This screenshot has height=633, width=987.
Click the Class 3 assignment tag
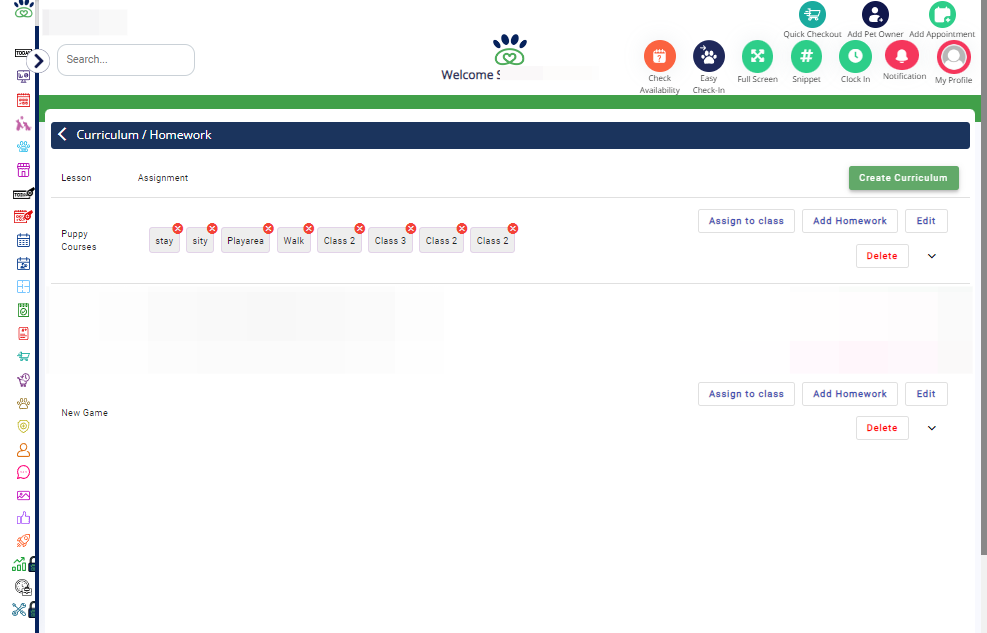pos(390,241)
